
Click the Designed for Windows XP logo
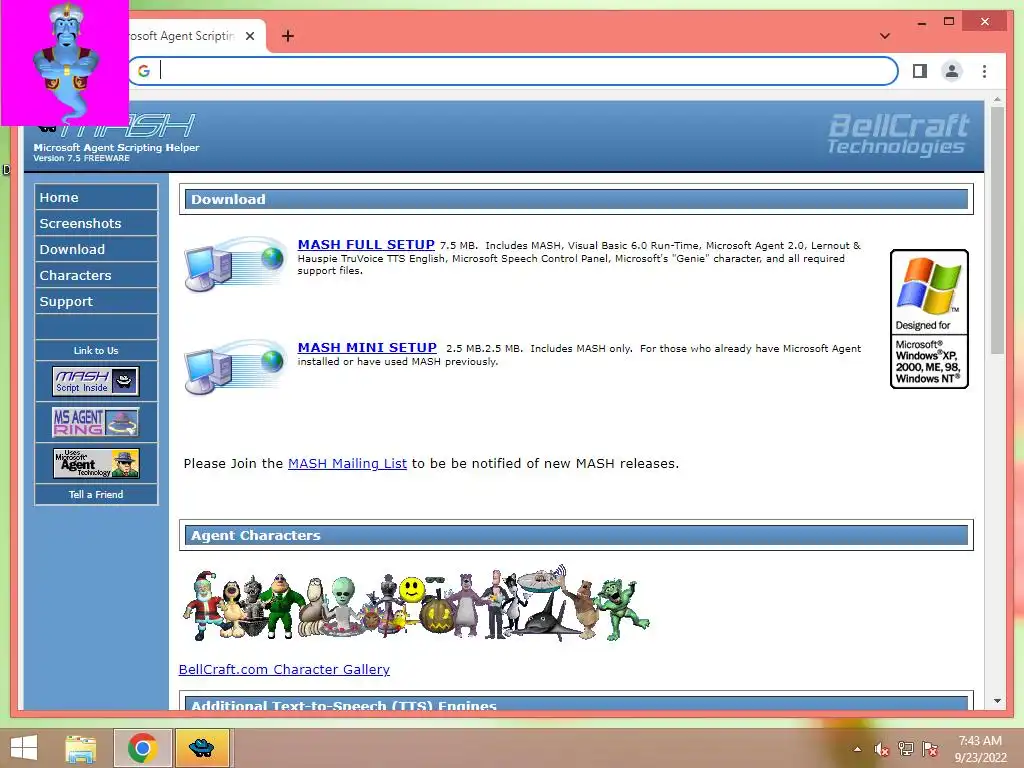929,319
